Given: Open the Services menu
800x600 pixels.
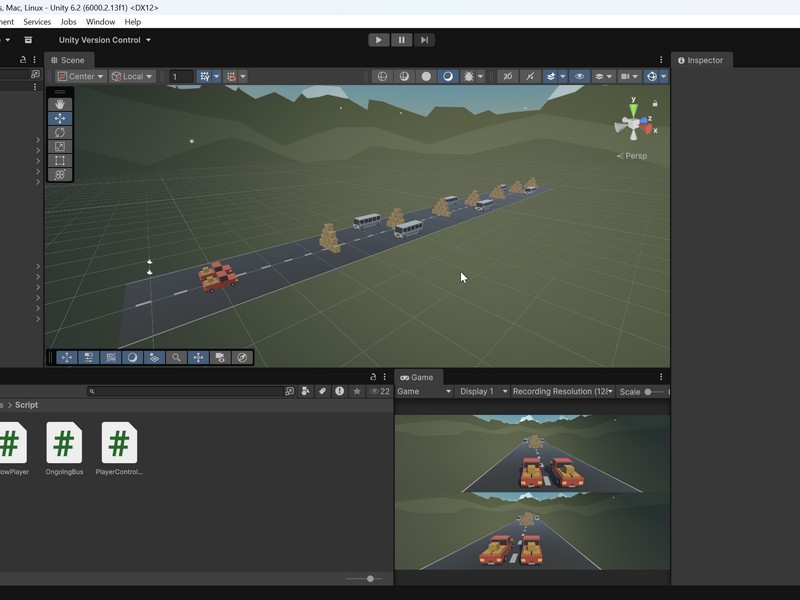Looking at the screenshot, I should click(x=37, y=22).
